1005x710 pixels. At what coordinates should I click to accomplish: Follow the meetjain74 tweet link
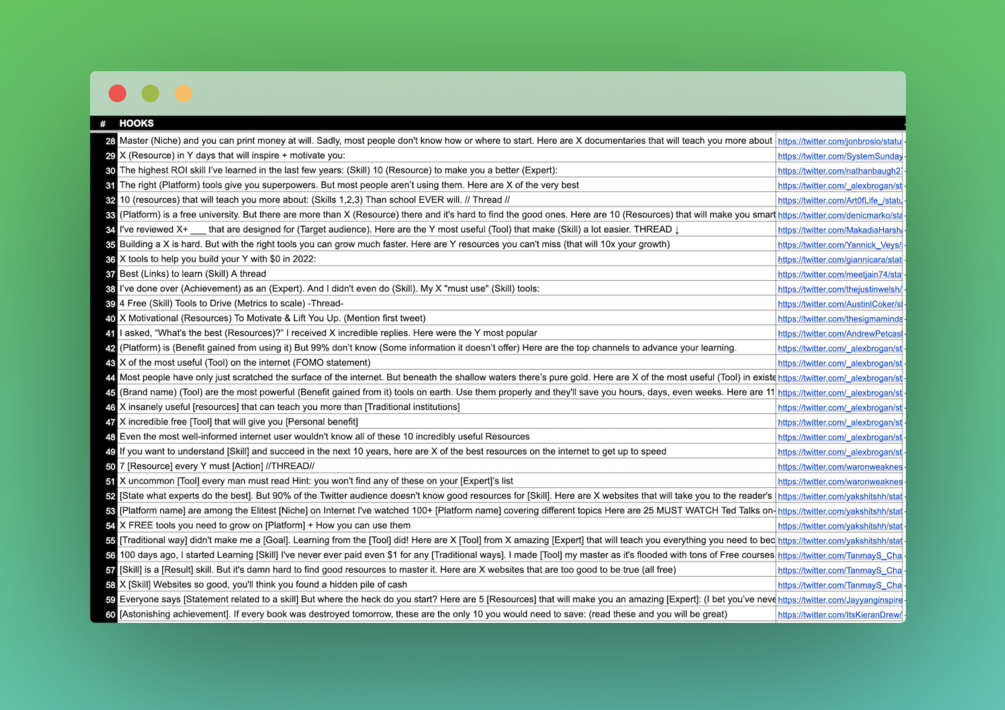[x=840, y=274]
